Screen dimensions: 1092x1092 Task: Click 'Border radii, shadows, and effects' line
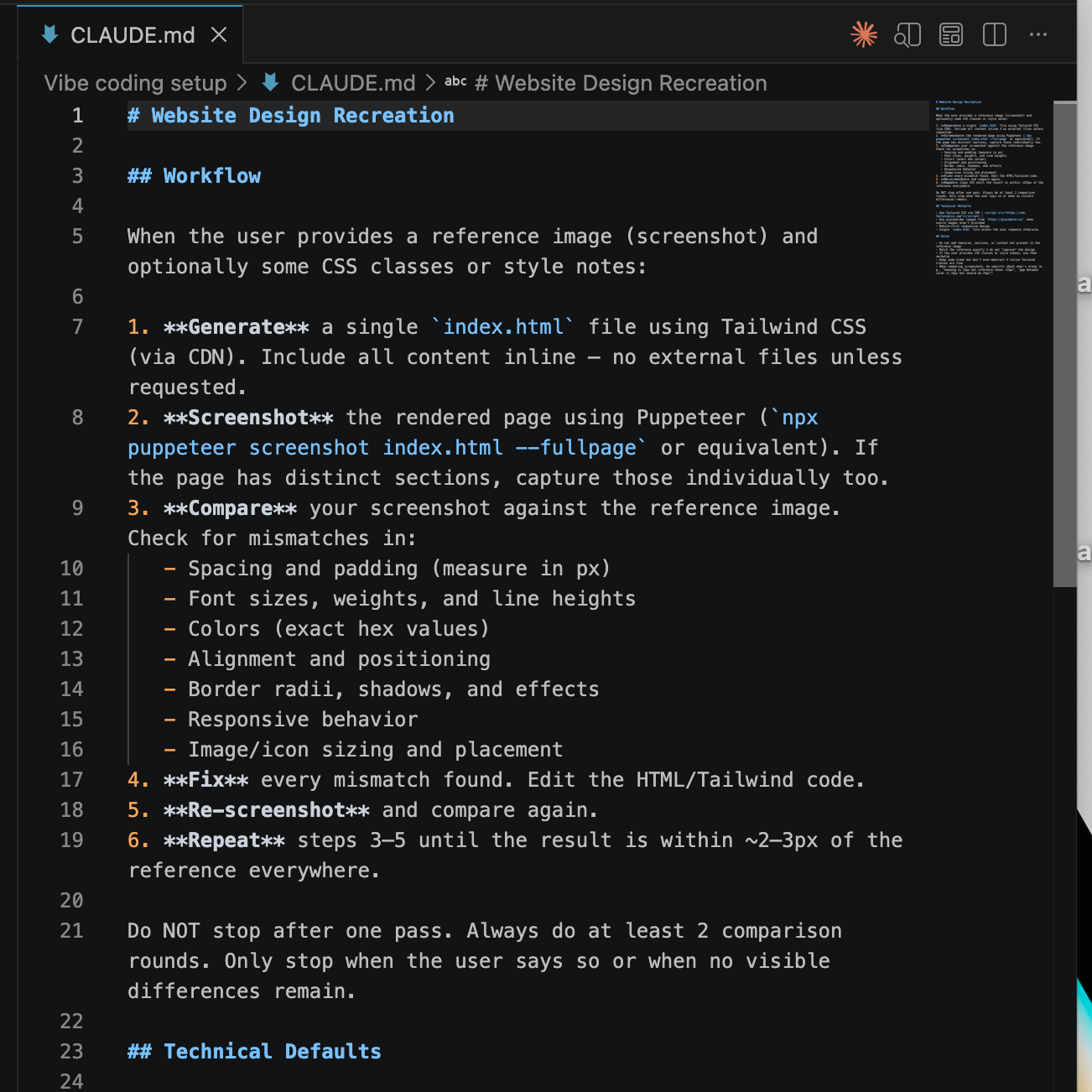pos(393,689)
